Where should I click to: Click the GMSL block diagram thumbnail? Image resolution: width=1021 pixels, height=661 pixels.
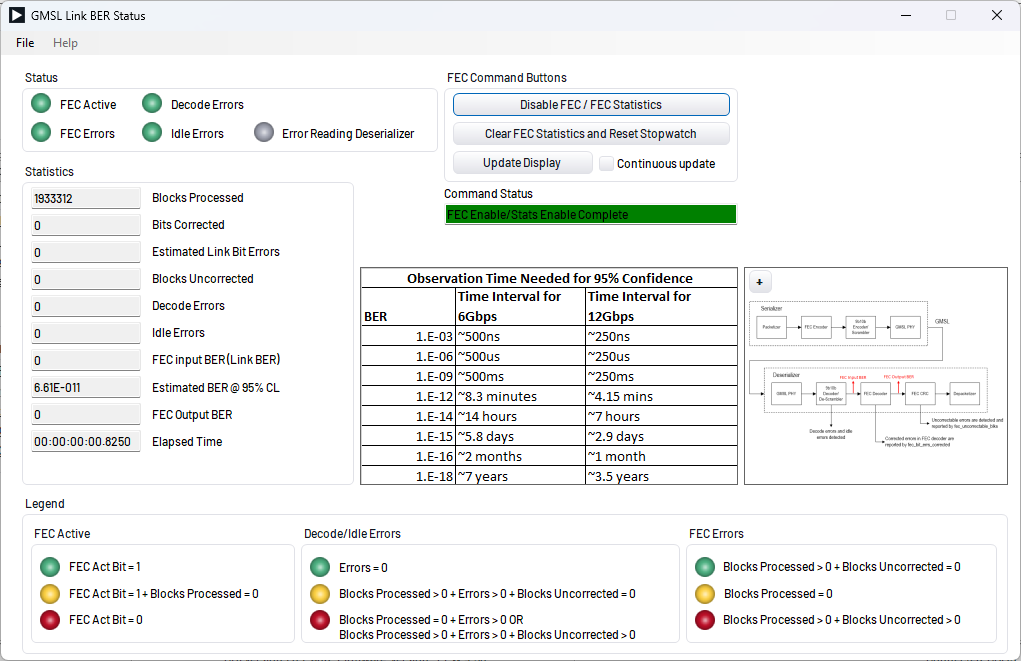pyautogui.click(x=876, y=376)
